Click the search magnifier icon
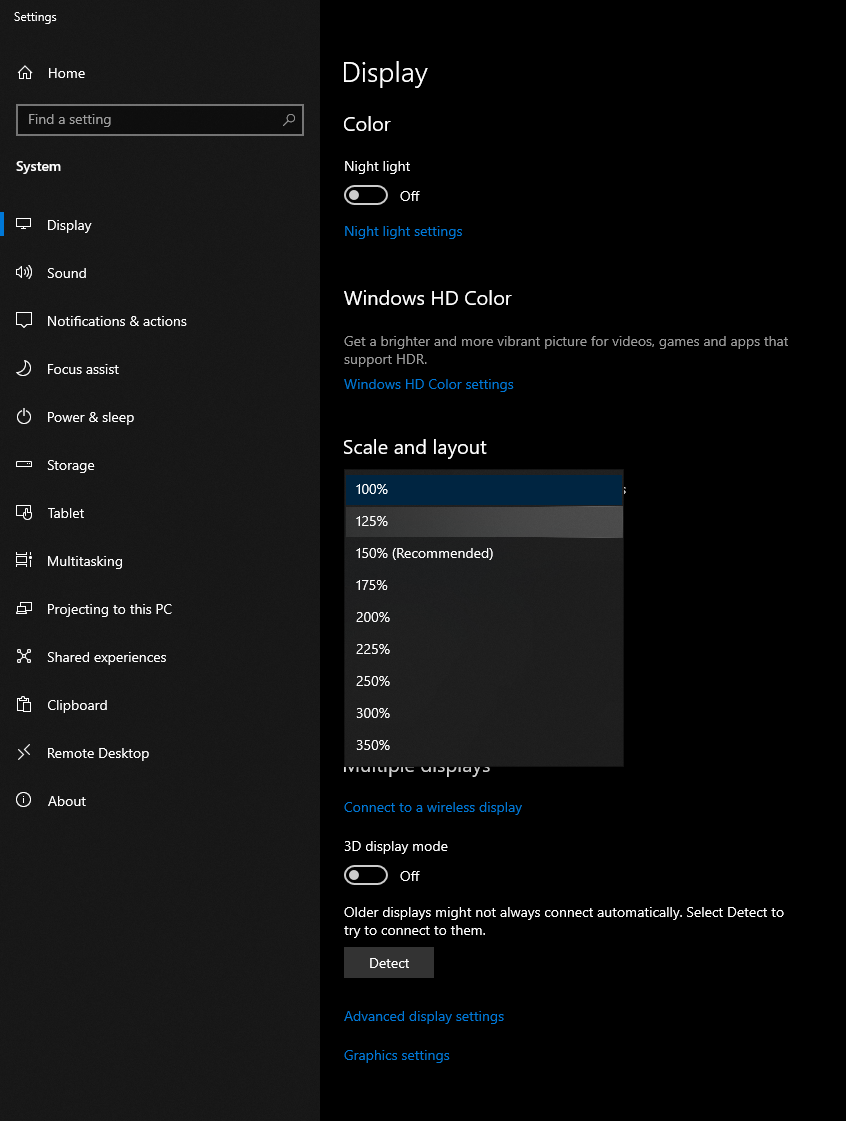The height and width of the screenshot is (1121, 846). tap(289, 120)
